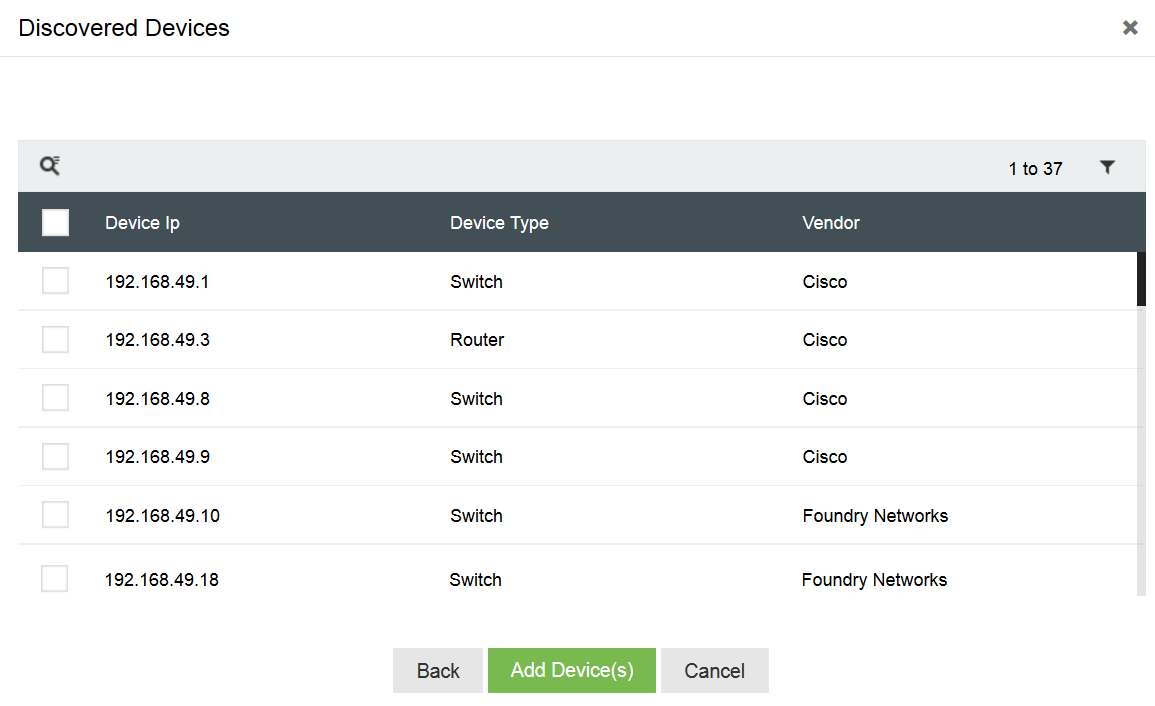Screen dimensions: 1155x706
Task: Check the box for 192.168.49.9
Action: (x=55, y=457)
